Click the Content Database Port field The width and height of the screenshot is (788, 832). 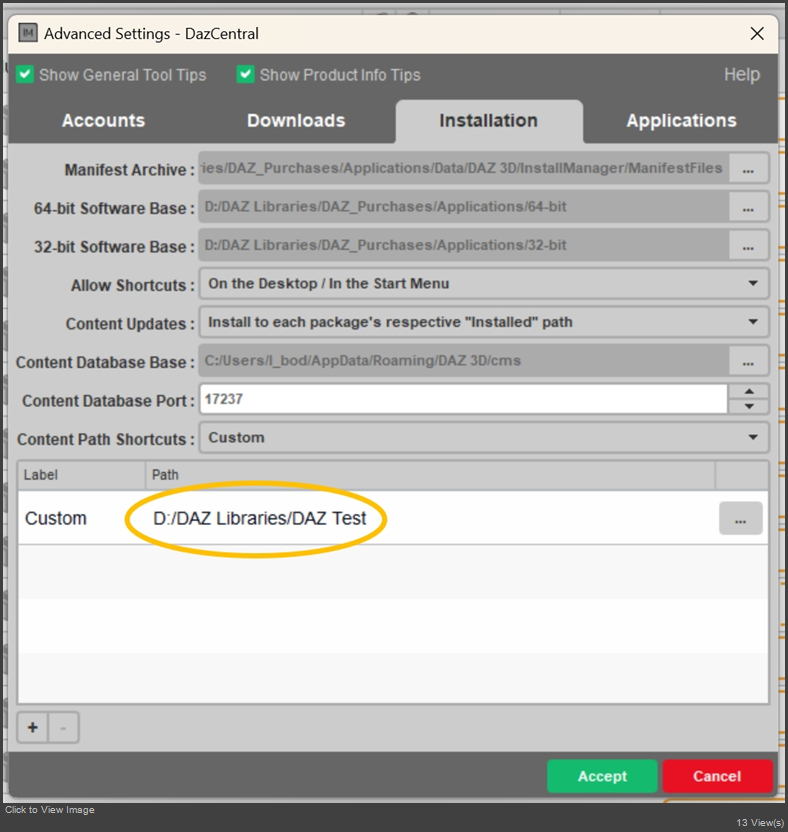(x=463, y=399)
